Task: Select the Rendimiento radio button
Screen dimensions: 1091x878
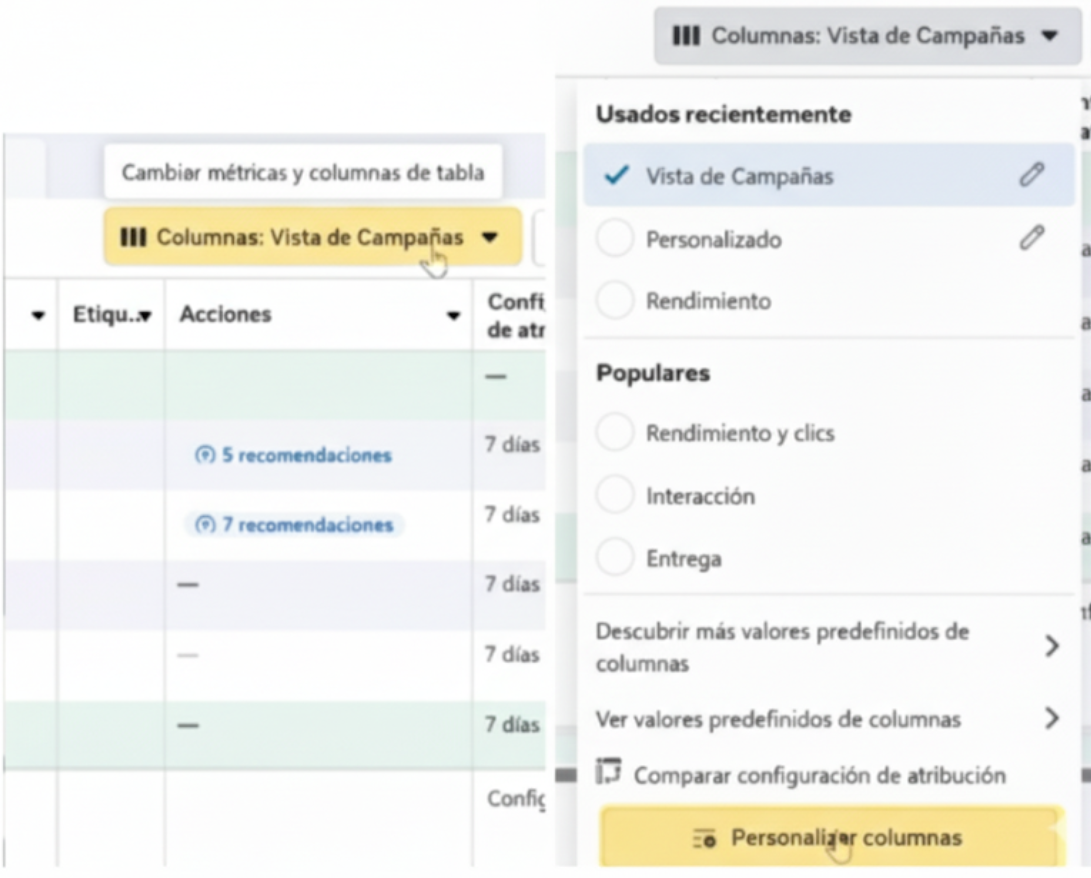Action: (x=615, y=301)
